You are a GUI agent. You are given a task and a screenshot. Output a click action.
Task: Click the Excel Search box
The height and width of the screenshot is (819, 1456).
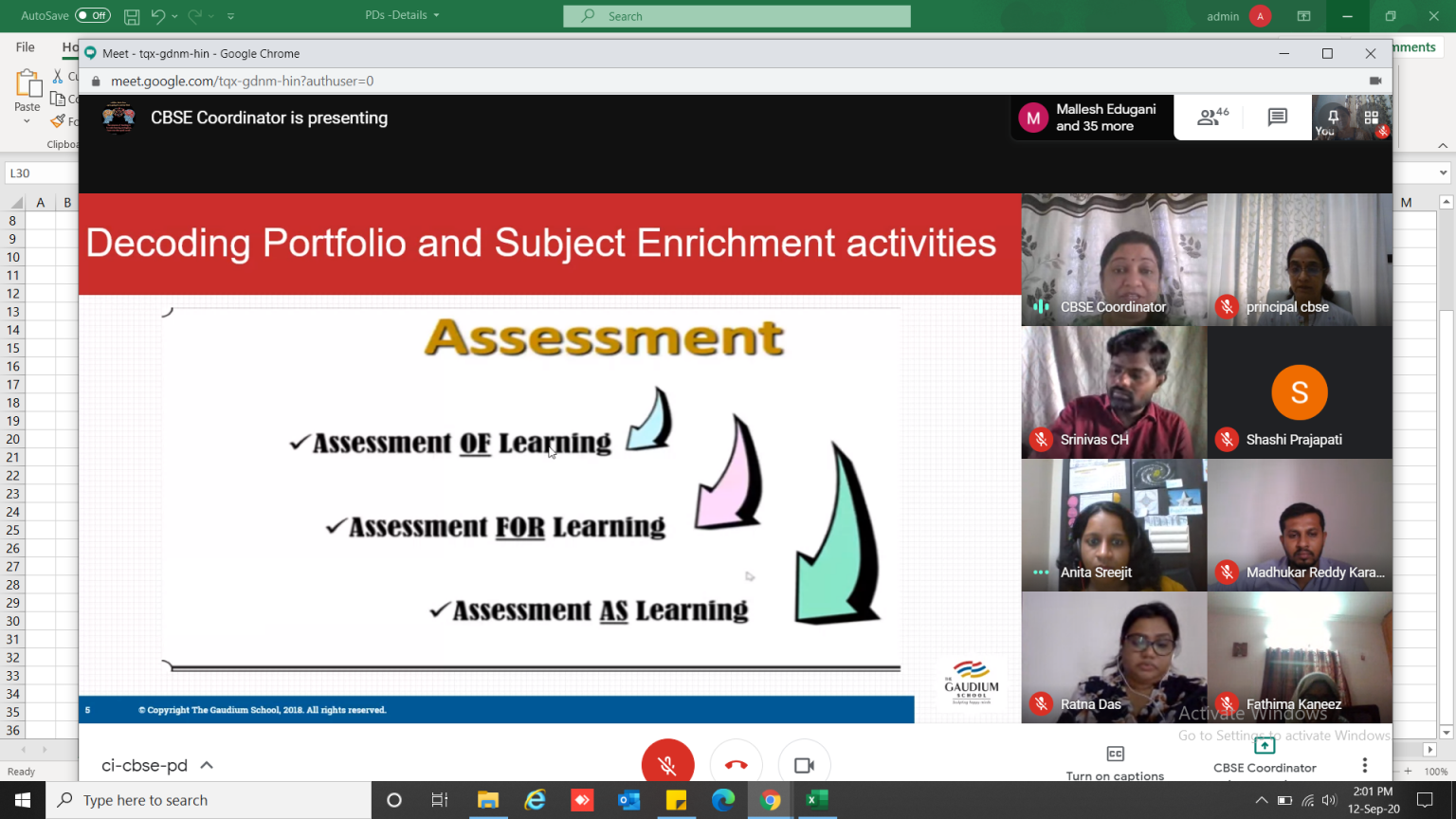(x=737, y=16)
